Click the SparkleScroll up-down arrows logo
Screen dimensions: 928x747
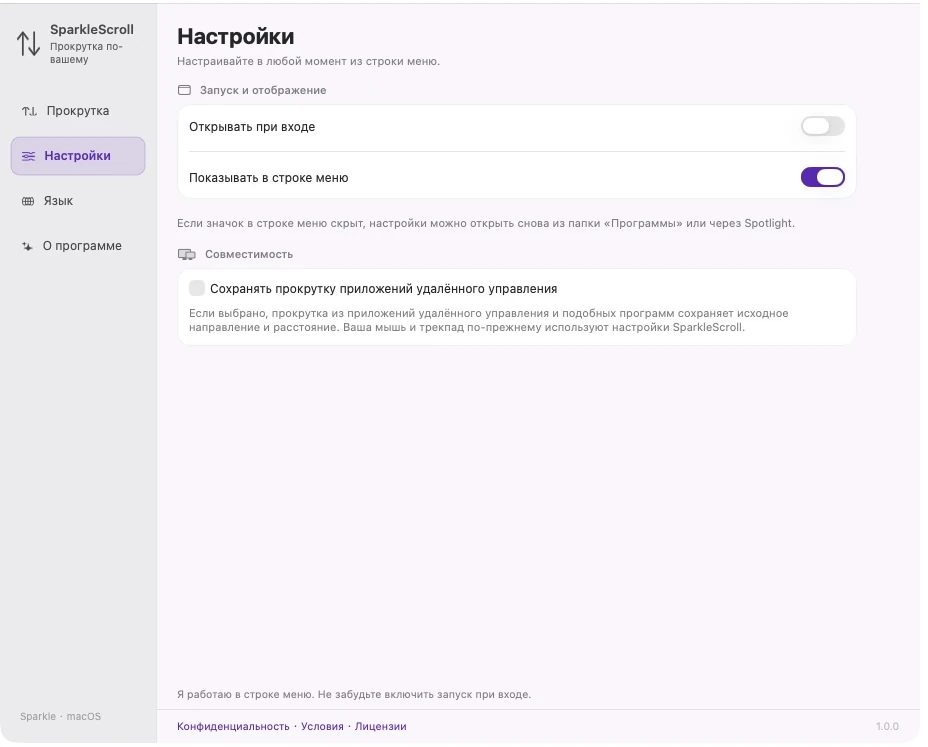tap(28, 44)
